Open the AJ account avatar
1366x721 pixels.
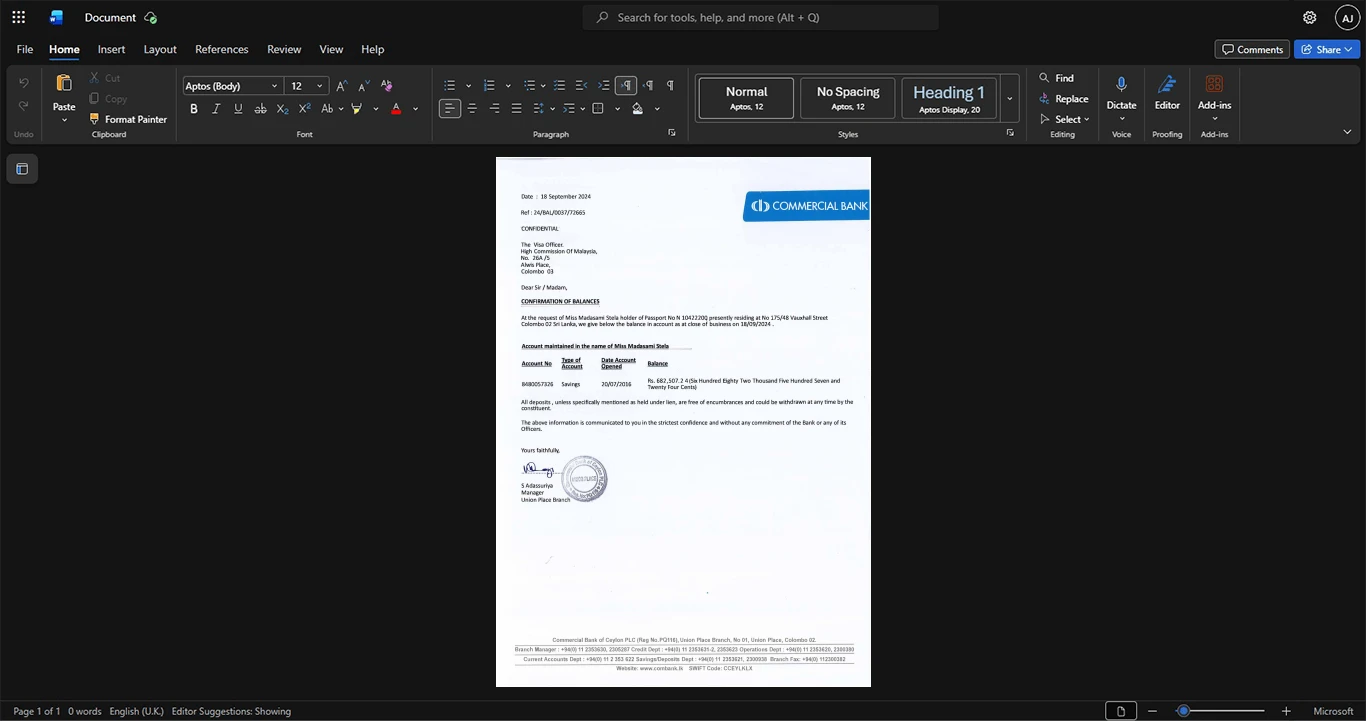tap(1347, 17)
